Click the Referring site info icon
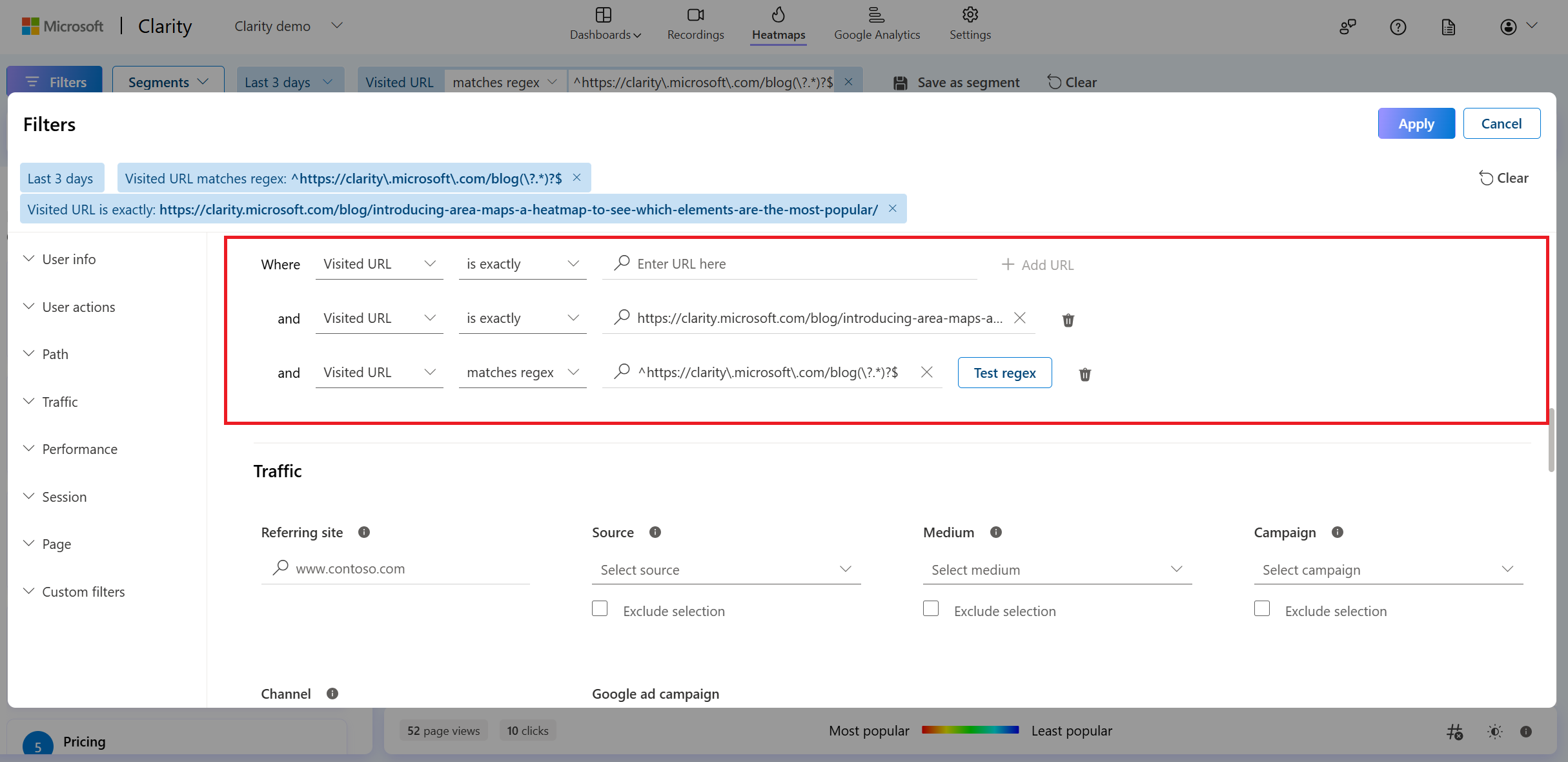 pos(364,532)
